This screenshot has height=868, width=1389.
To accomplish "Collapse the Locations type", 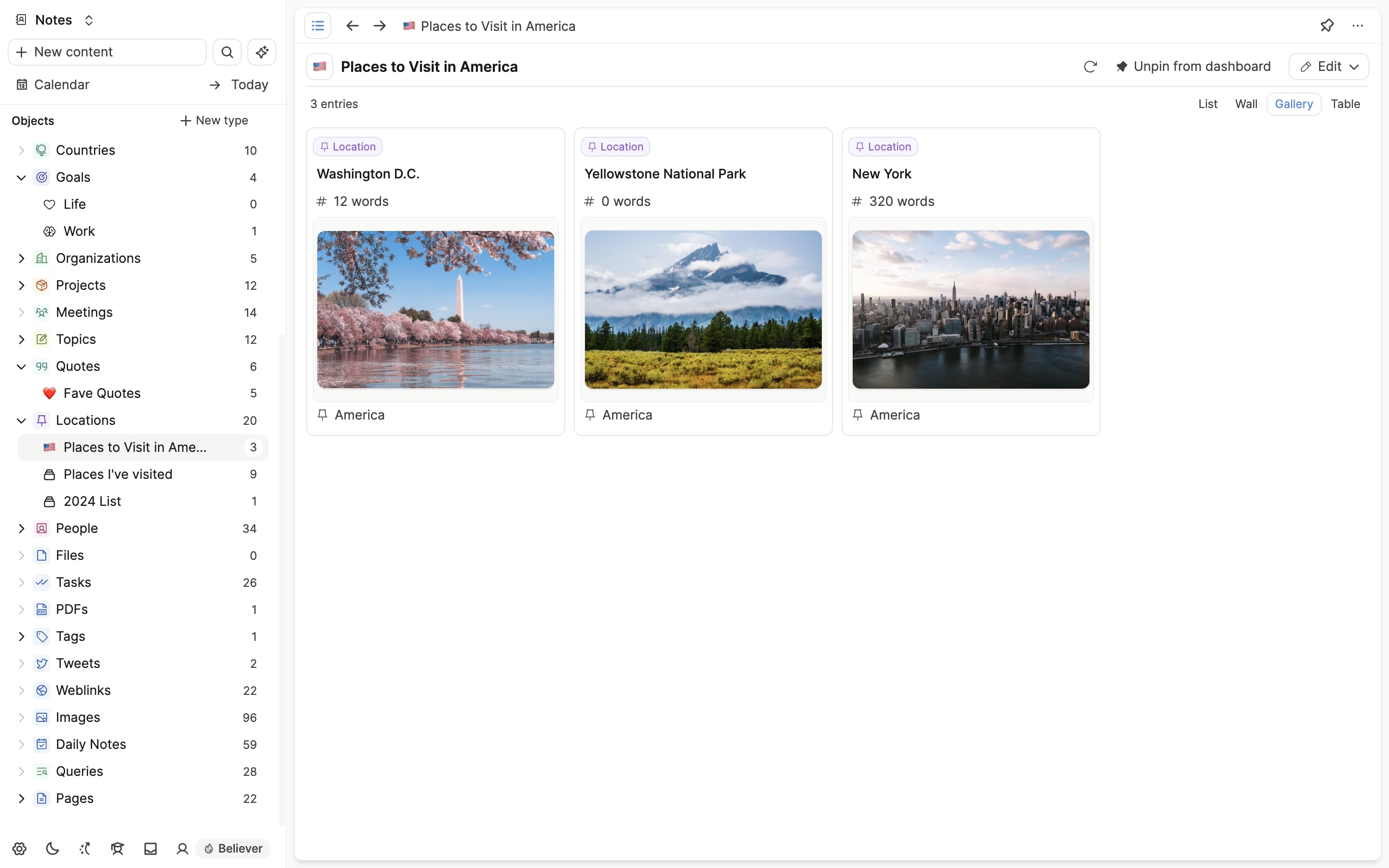I will point(21,420).
